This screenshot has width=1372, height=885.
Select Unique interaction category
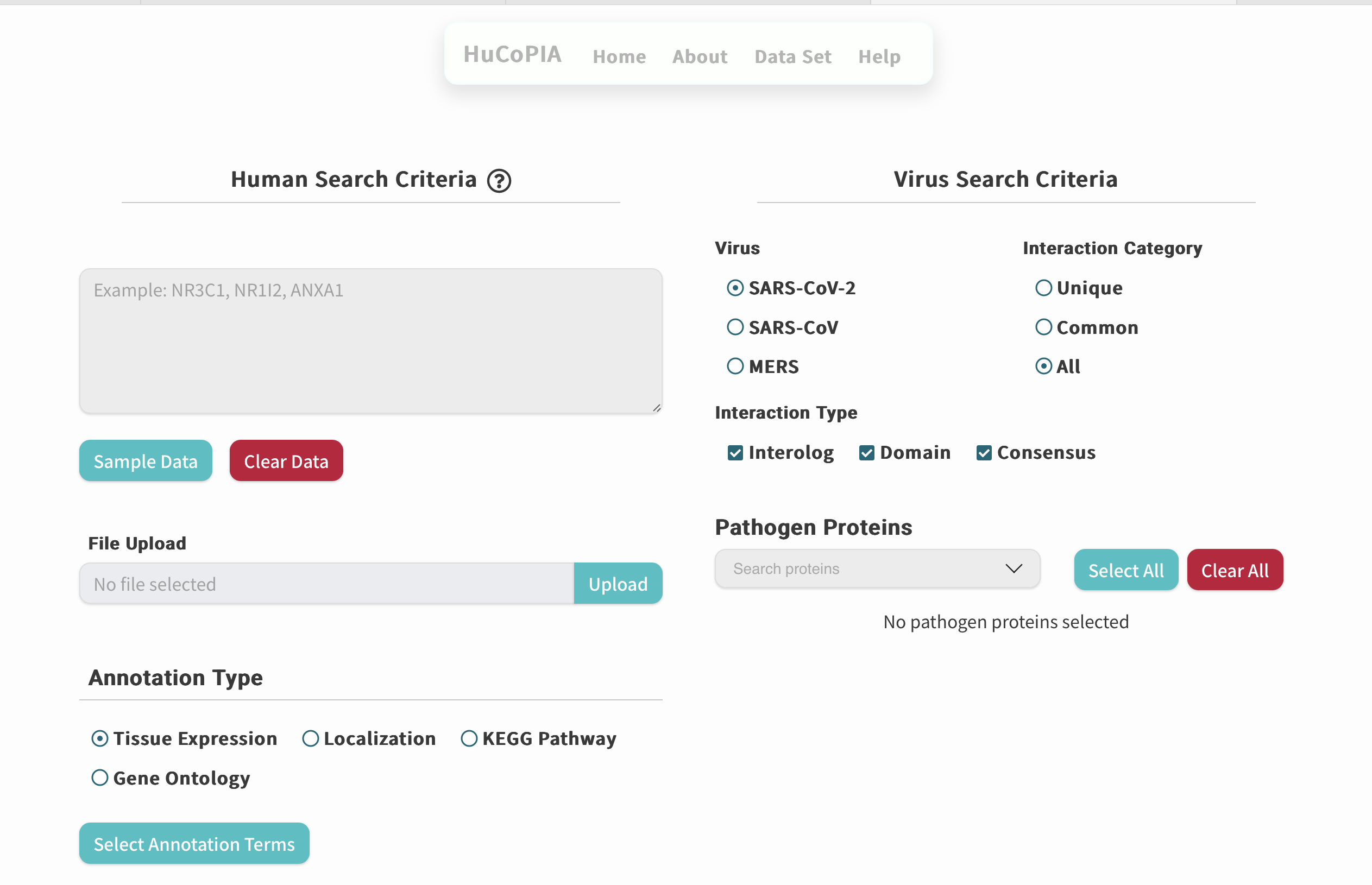[1043, 288]
